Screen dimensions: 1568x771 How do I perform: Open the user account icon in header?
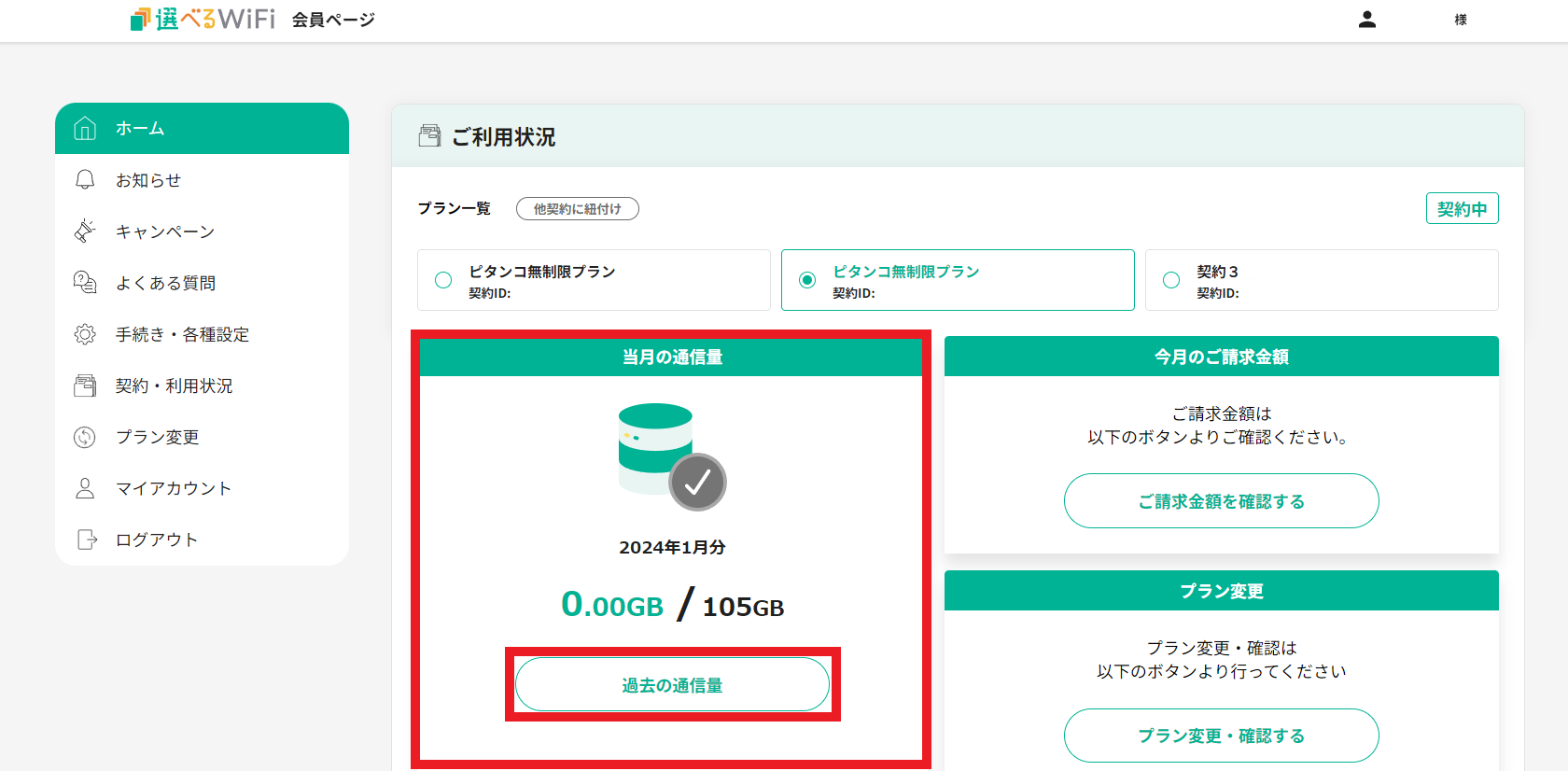[1367, 20]
